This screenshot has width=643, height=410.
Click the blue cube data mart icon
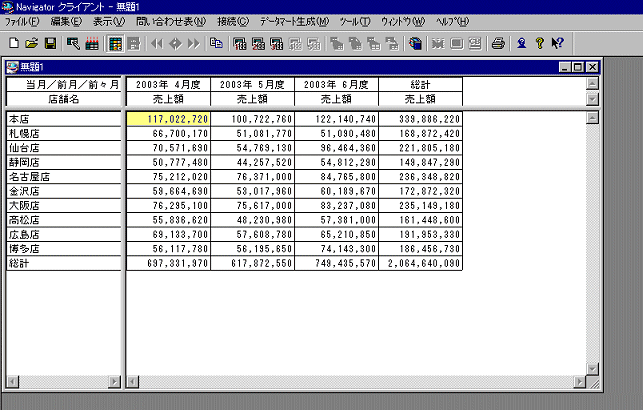coord(415,43)
